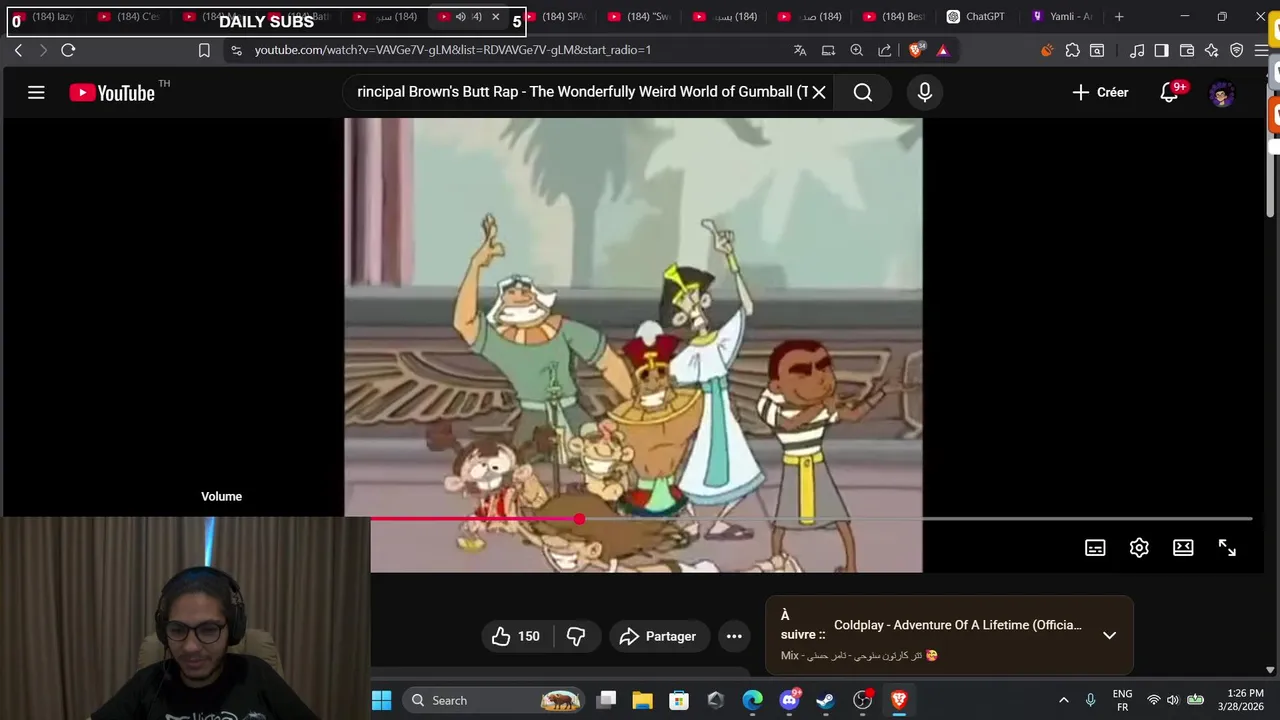Open the Windows Start menu
The image size is (1280, 720).
point(382,700)
